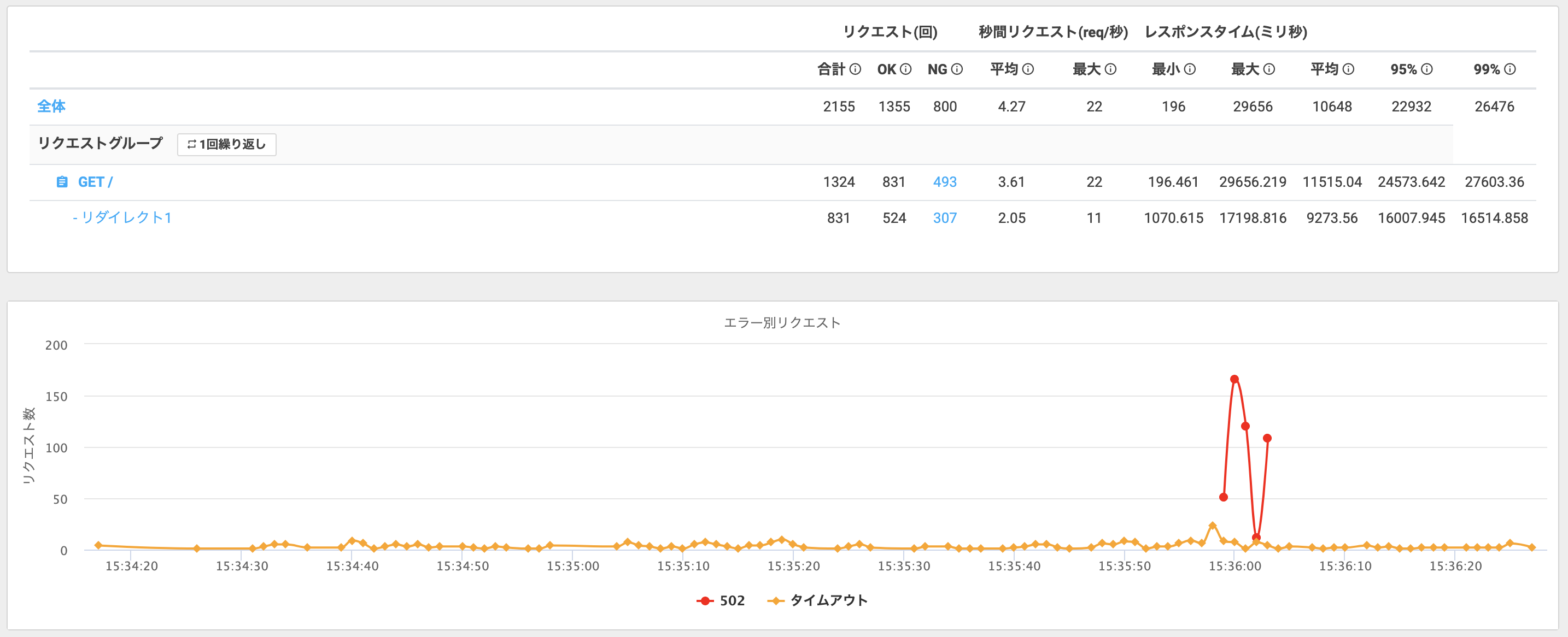Click info icon next to 95% header

tap(1427, 69)
